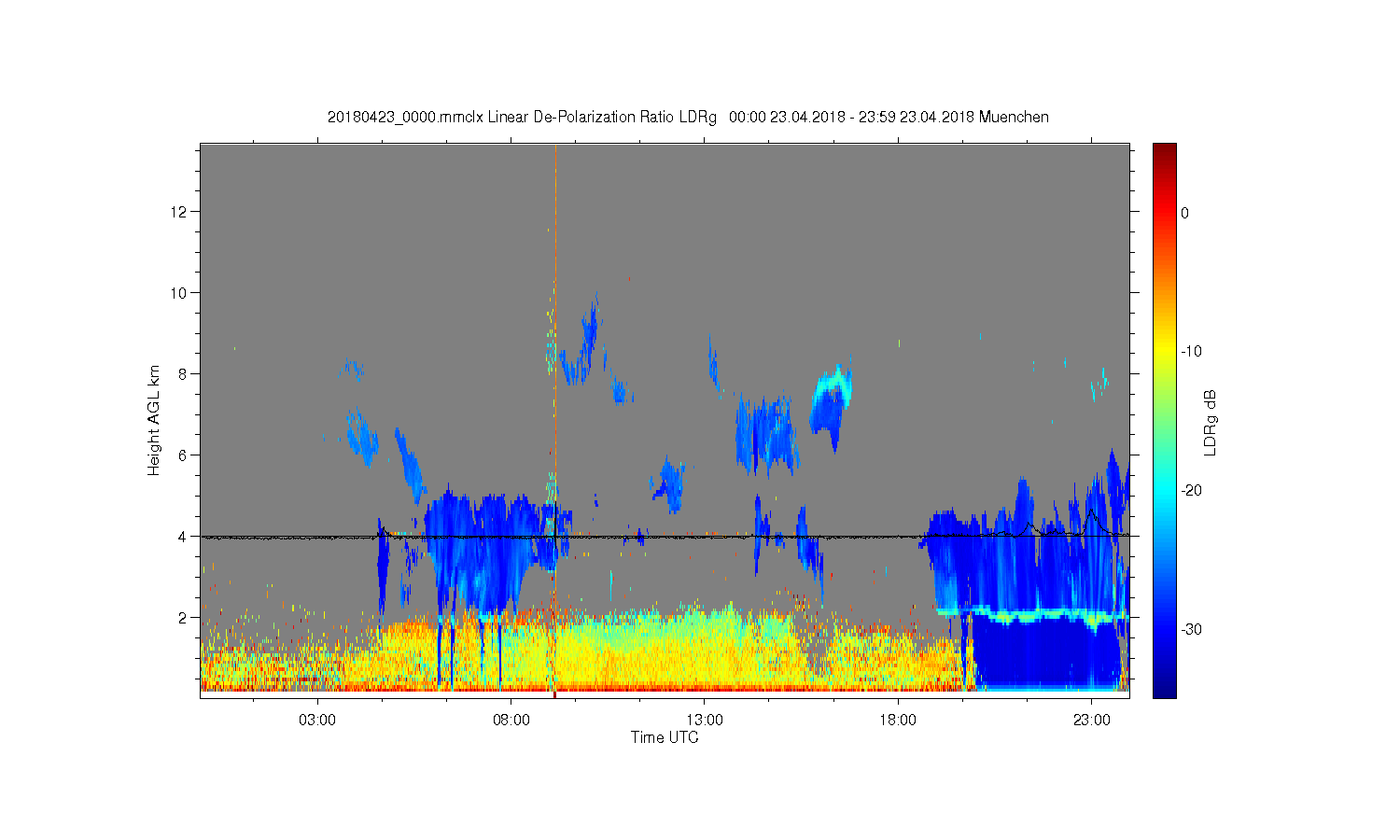This screenshot has height=840, width=1400.
Task: Click the 23:00 time tick label
Action: coord(1092,721)
